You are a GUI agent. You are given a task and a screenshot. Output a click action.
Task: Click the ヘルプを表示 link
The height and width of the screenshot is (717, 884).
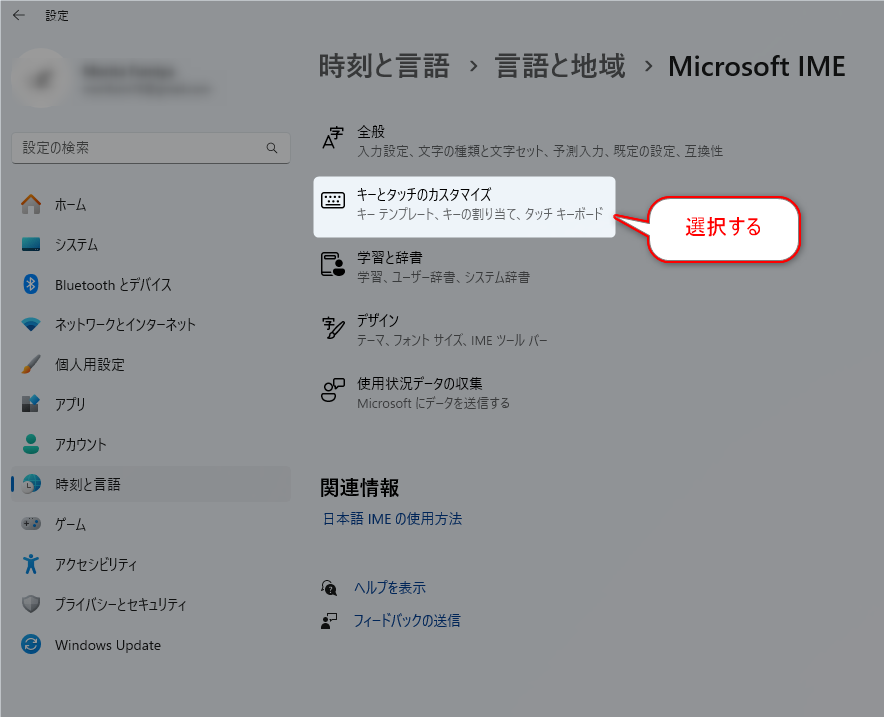[x=390, y=588]
